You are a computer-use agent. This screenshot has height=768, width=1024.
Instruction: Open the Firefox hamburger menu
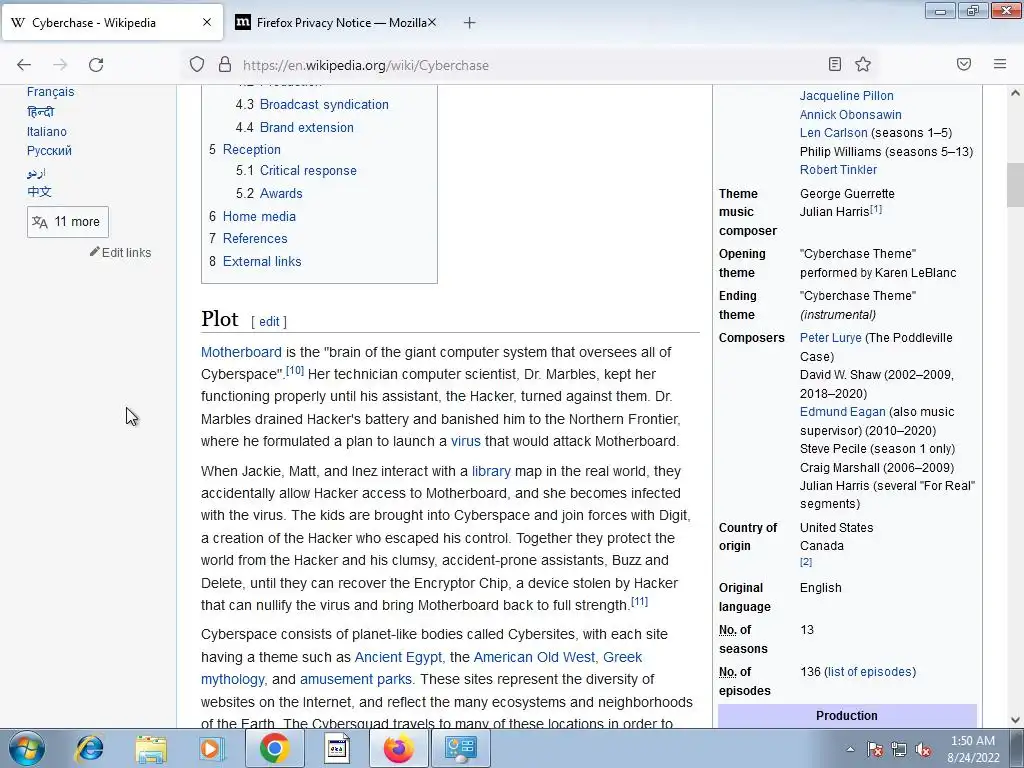[1000, 64]
